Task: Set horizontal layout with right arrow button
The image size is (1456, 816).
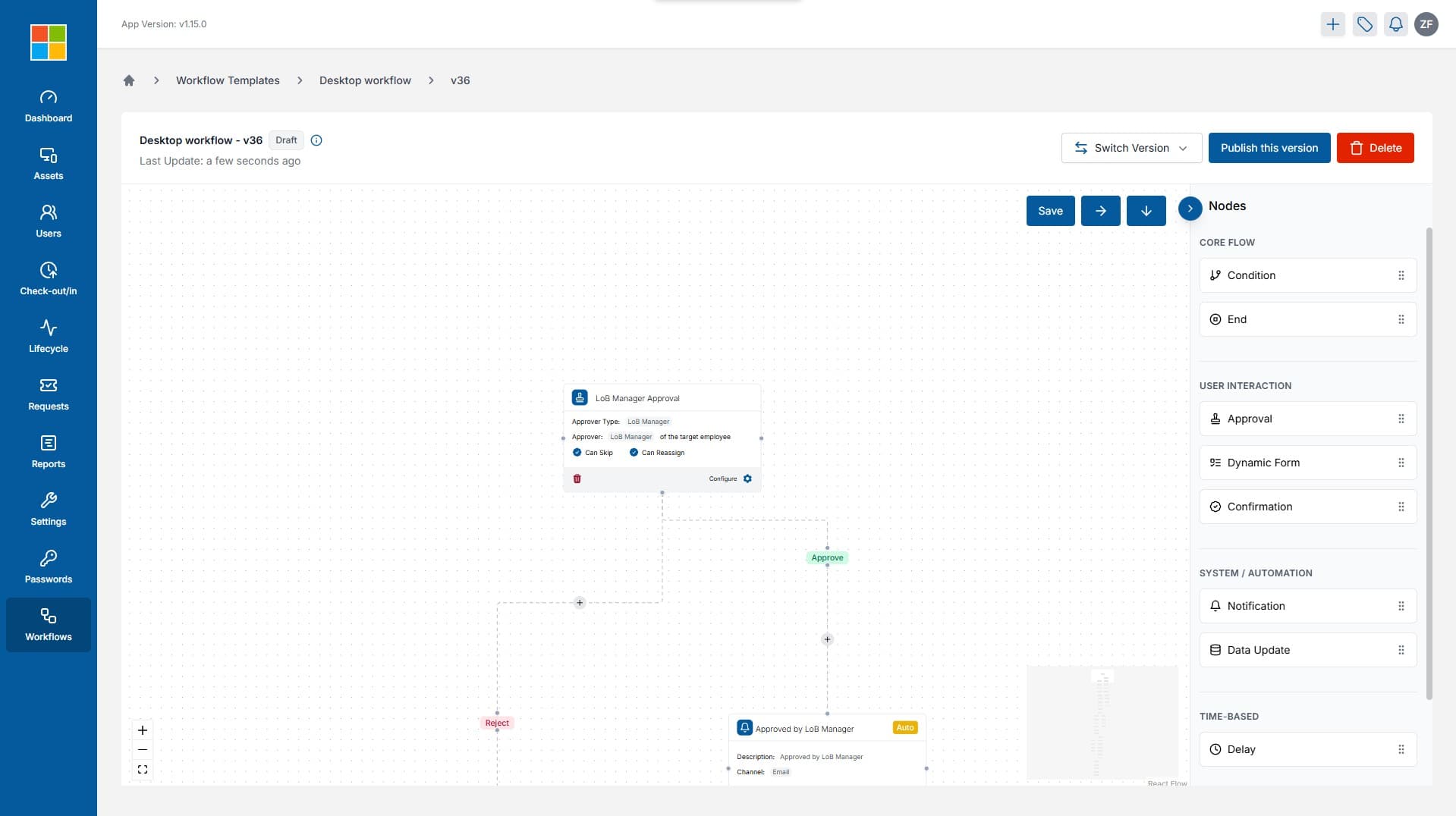Action: 1101,211
